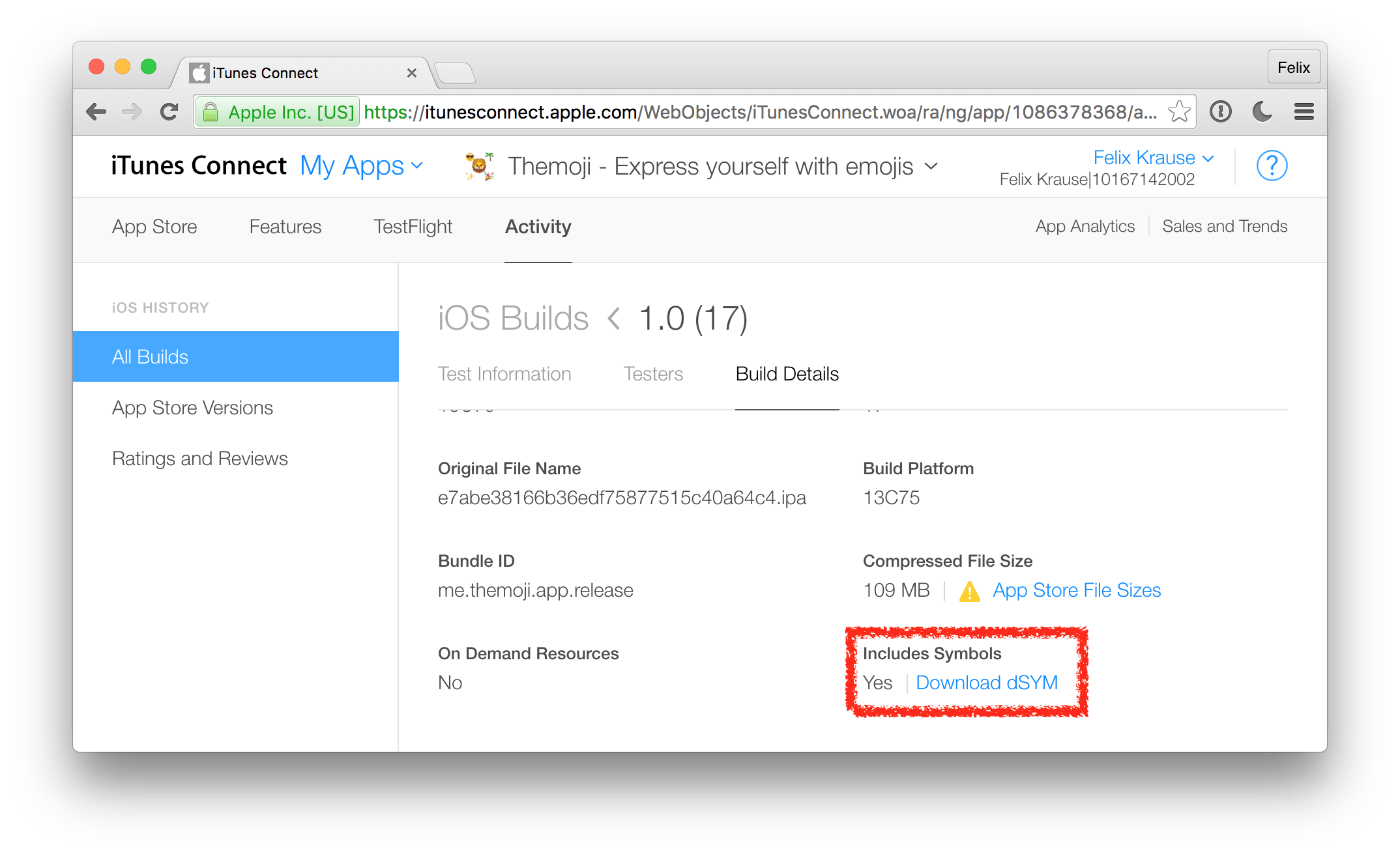Image resolution: width=1400 pixels, height=856 pixels.
Task: Open Sales and Trends link
Action: pos(1225,226)
